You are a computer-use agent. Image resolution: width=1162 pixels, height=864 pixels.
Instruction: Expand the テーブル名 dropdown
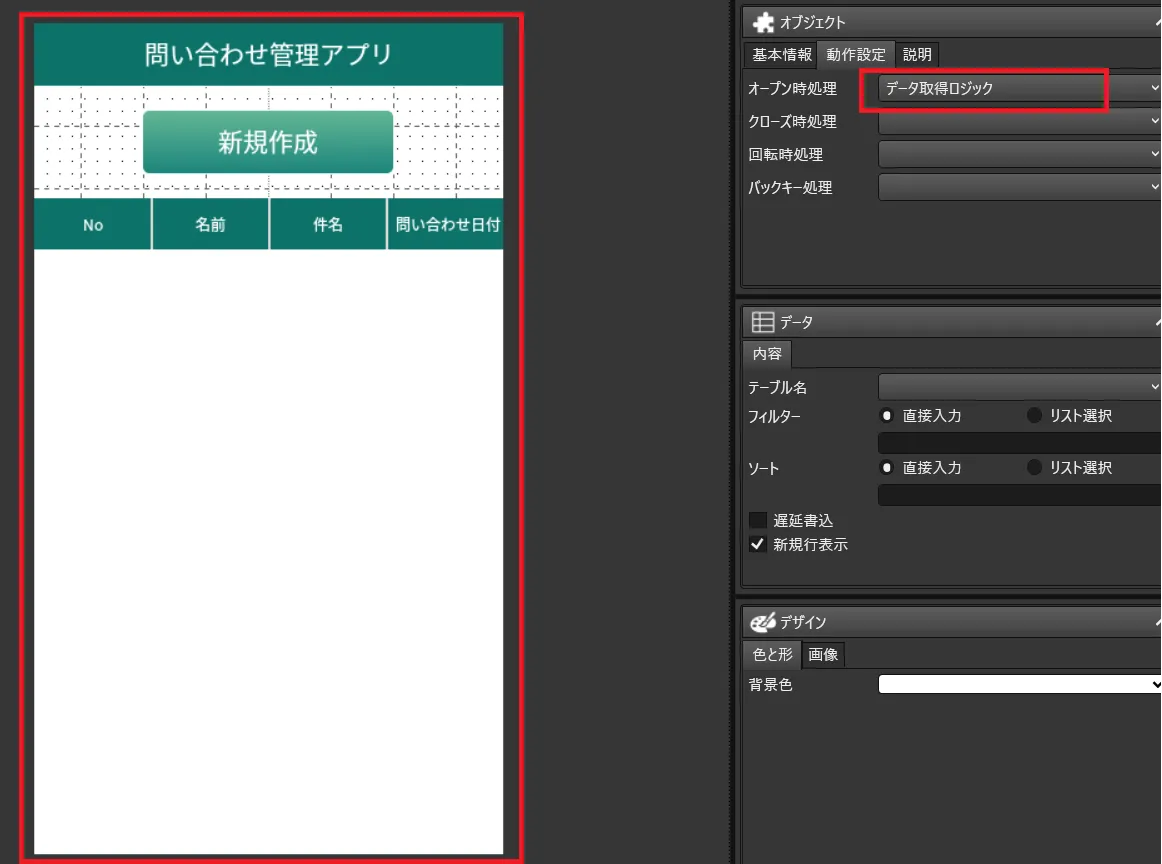[1018, 387]
